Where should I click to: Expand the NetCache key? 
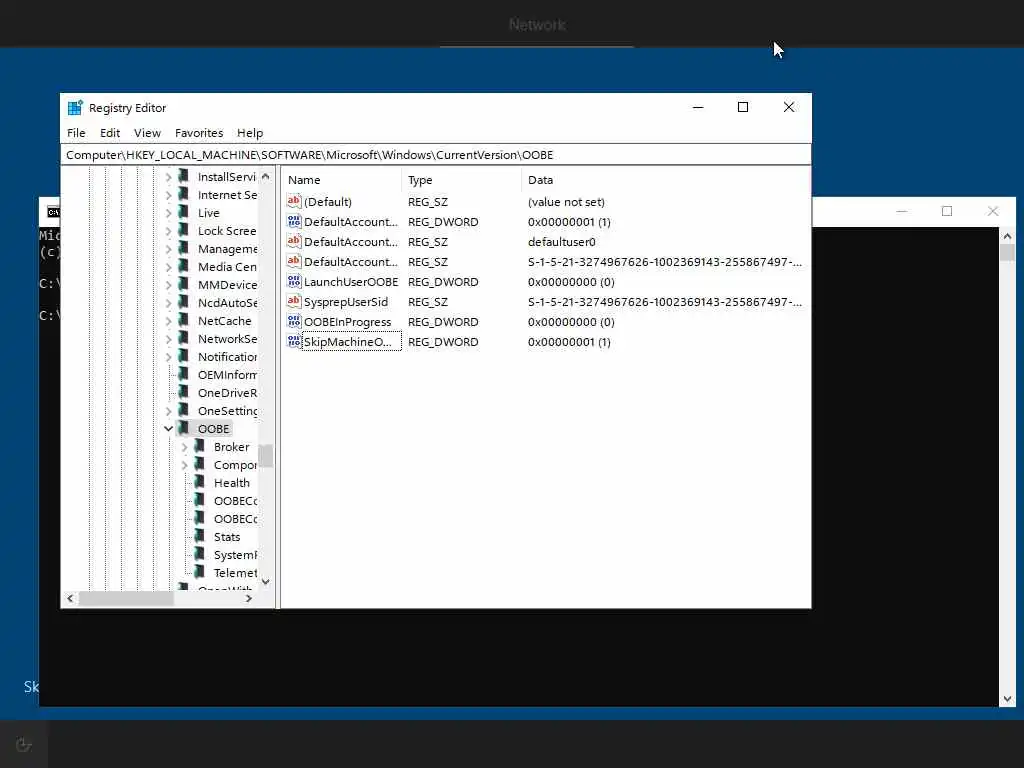[x=168, y=321]
